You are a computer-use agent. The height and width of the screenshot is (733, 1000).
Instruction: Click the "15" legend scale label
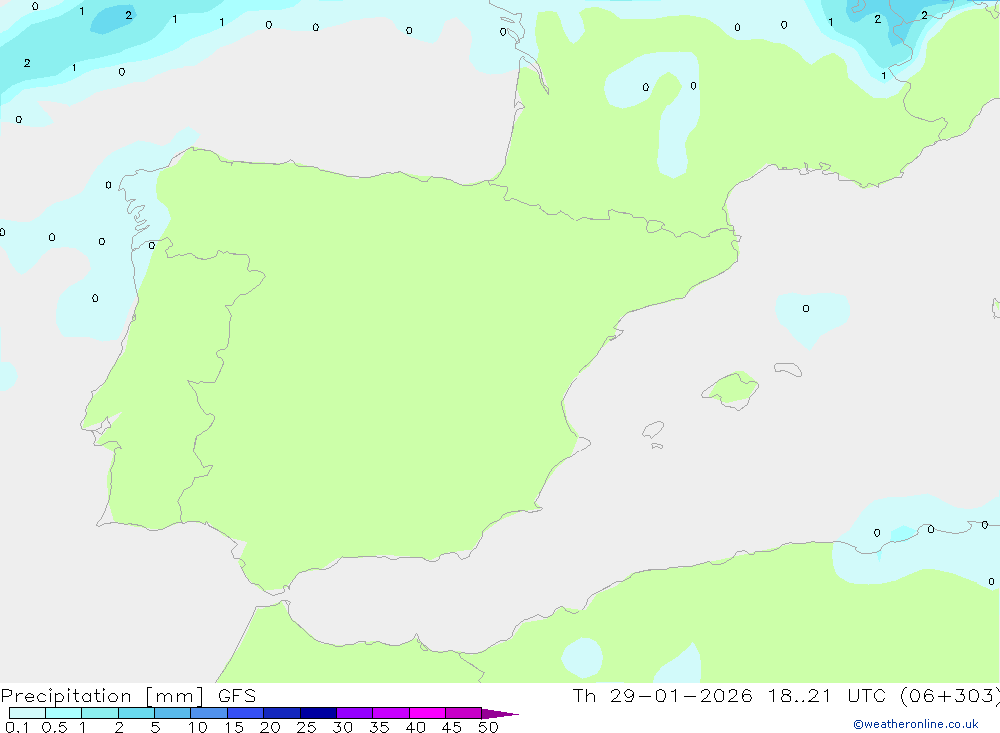[x=234, y=727]
